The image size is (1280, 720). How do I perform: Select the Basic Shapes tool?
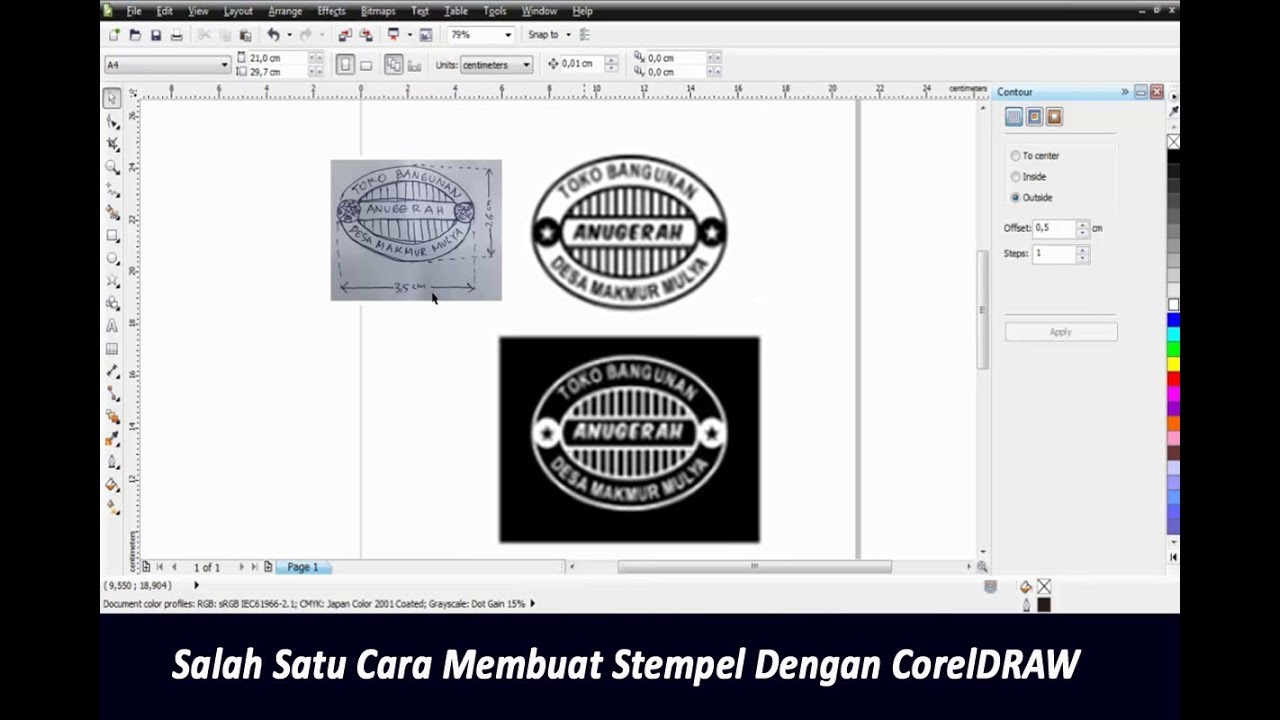point(112,304)
